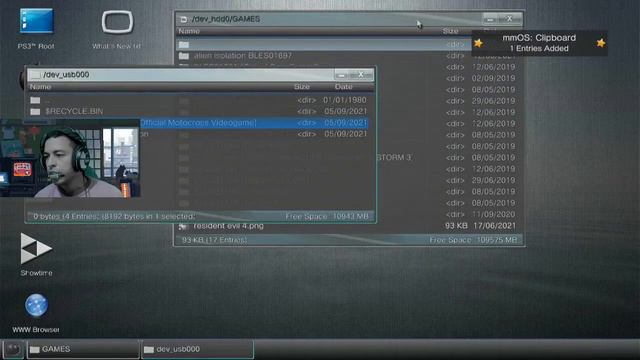640x360 pixels.
Task: Click the image file icon of resident evil 4.png
Action: [x=183, y=226]
